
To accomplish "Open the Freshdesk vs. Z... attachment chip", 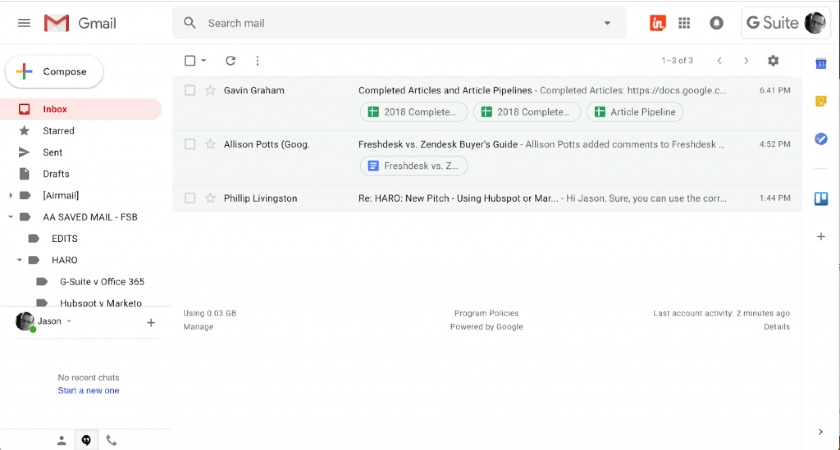I will (414, 166).
